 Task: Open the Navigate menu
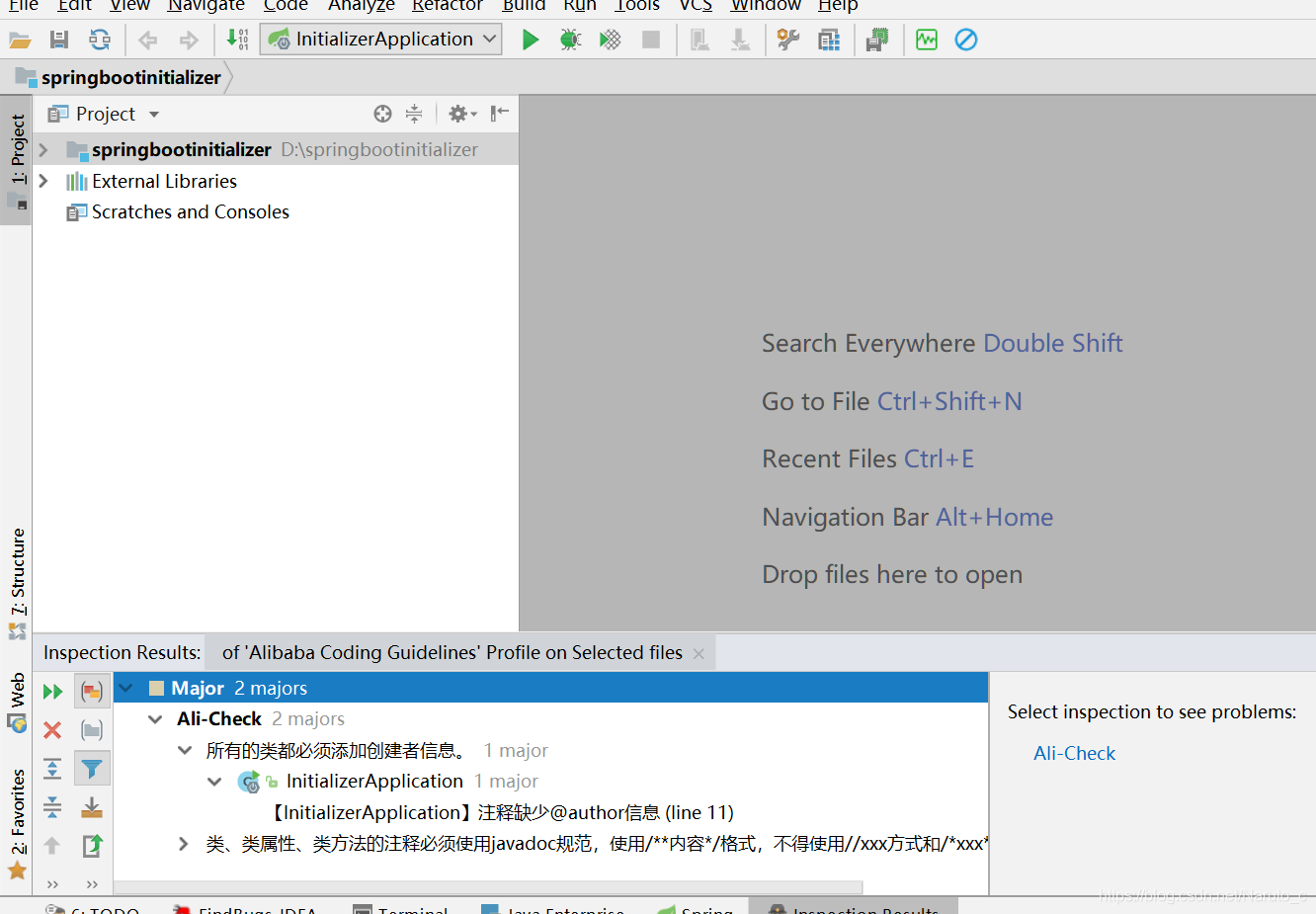206,5
